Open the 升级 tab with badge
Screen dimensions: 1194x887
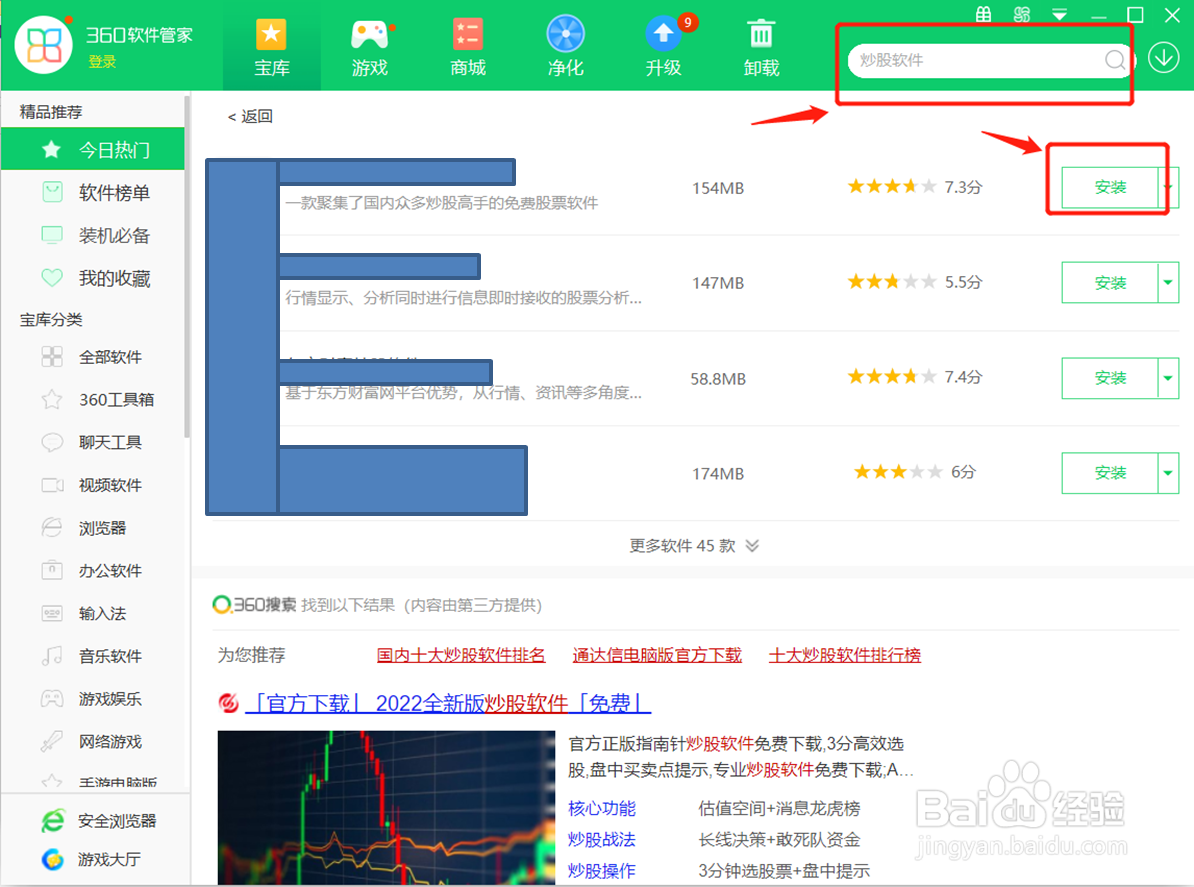[664, 47]
